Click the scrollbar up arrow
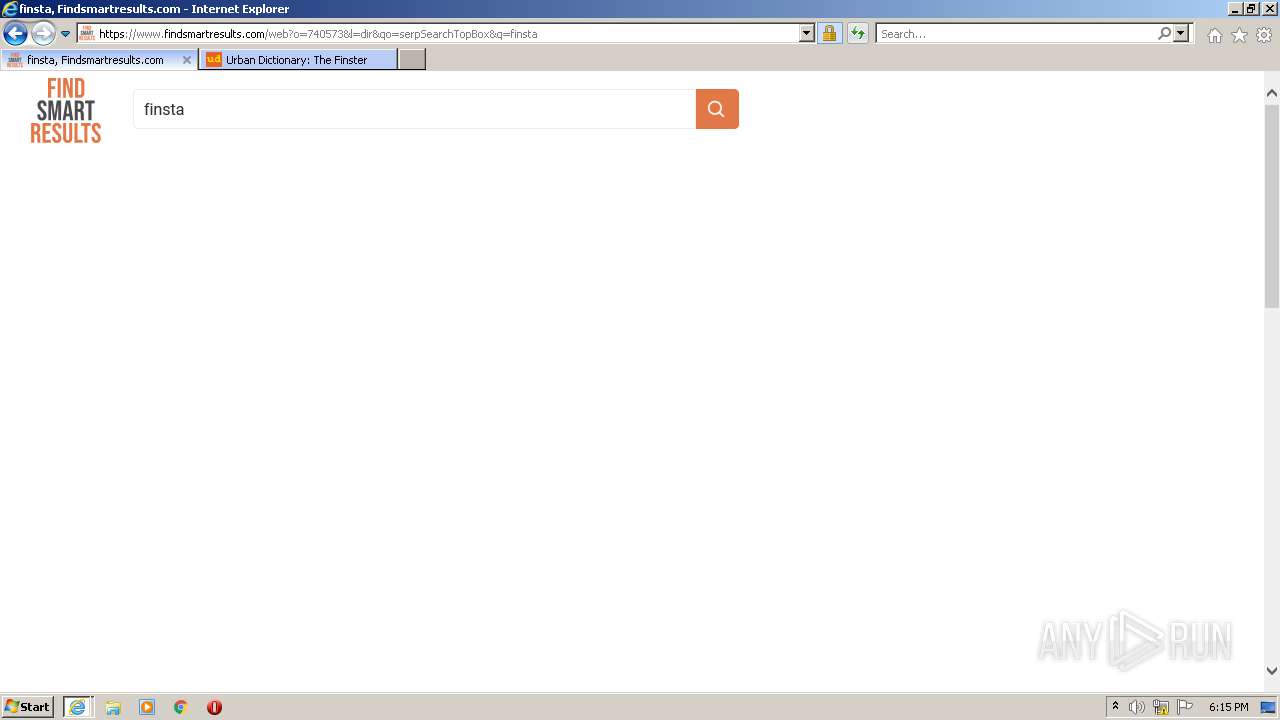This screenshot has width=1280, height=720. (1272, 93)
